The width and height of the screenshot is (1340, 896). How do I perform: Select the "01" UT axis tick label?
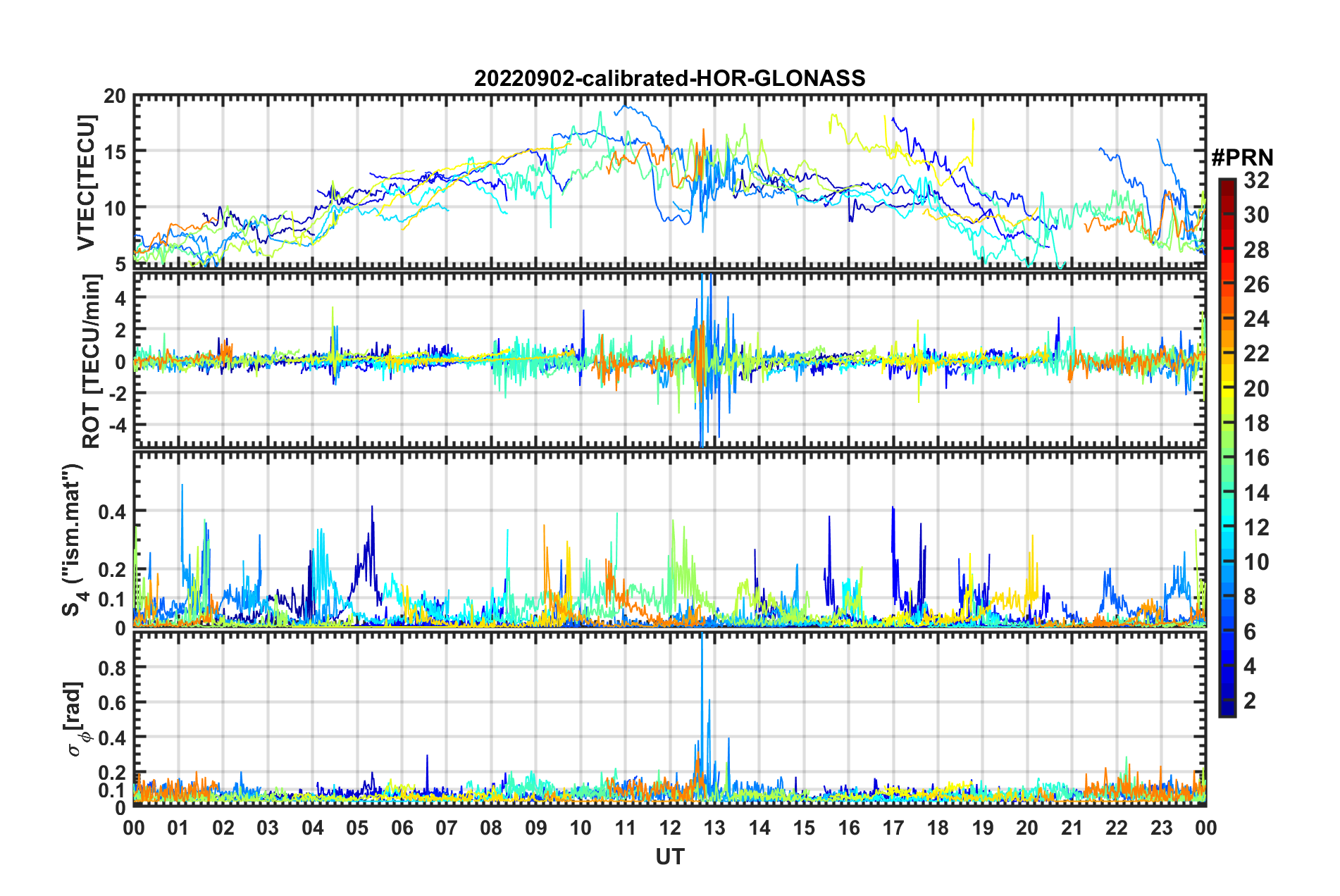point(178,828)
